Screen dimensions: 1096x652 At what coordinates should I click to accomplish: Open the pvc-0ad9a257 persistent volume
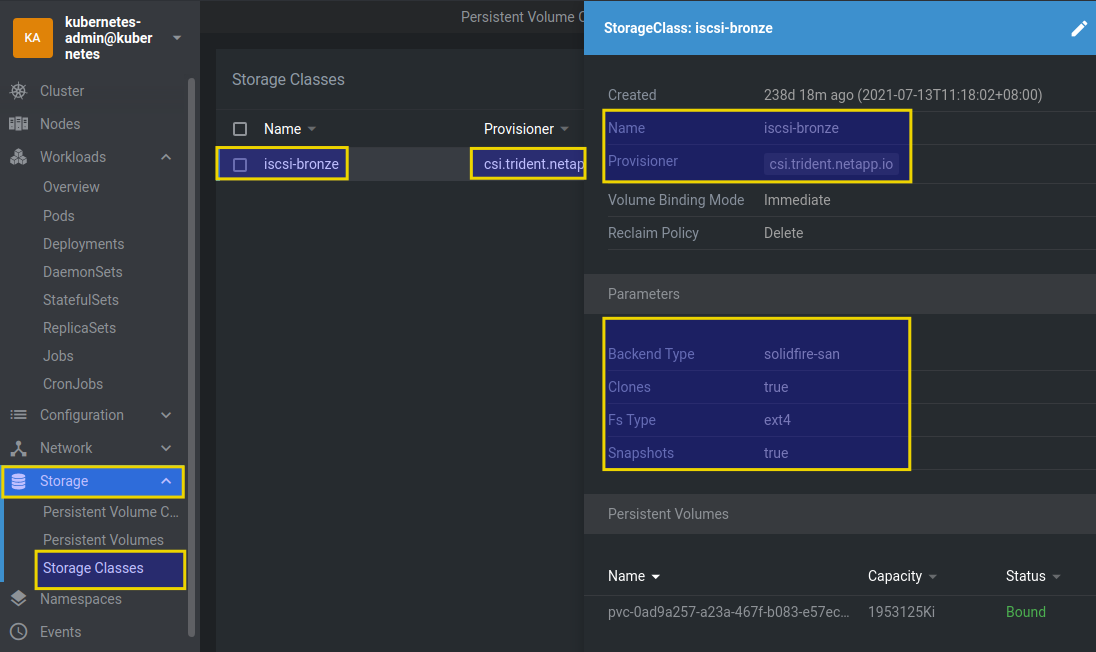click(728, 612)
